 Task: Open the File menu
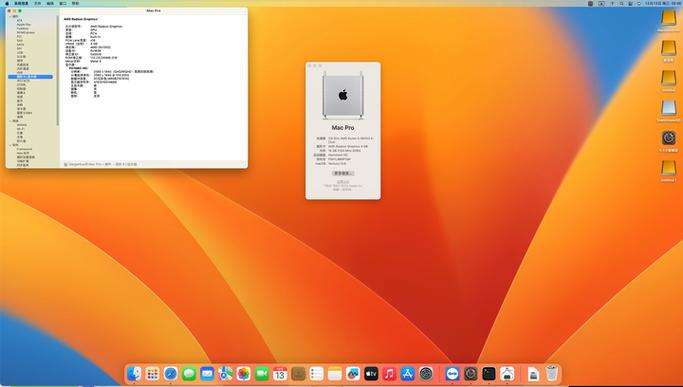pos(37,3)
